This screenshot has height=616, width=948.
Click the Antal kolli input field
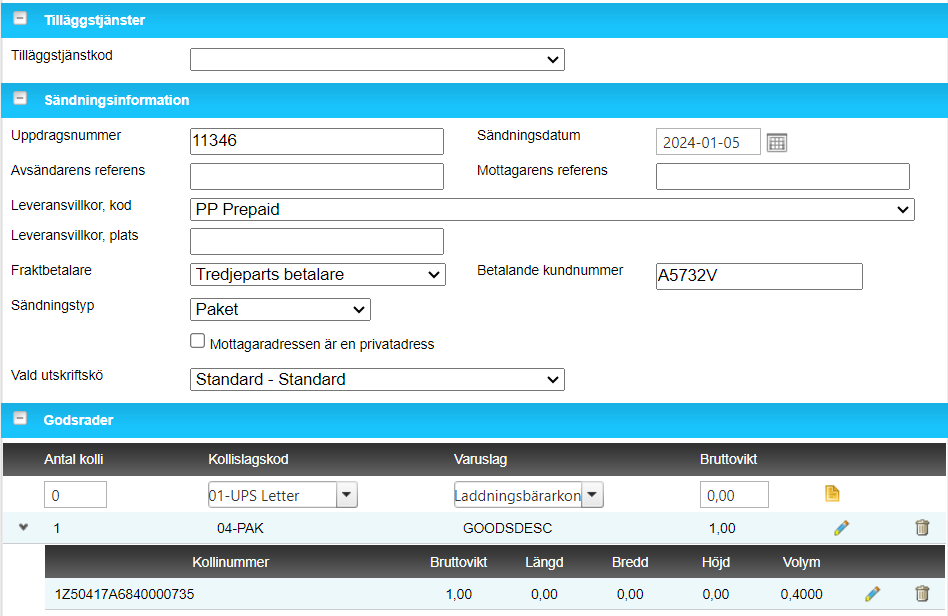point(75,494)
